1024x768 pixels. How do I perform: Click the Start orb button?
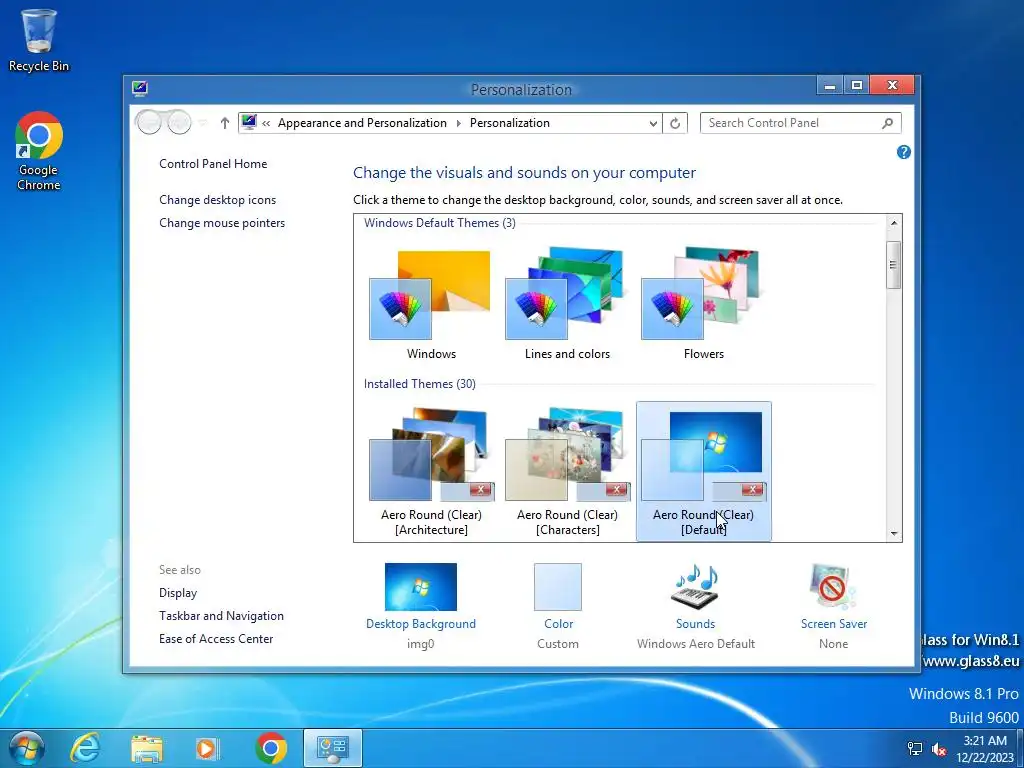tap(26, 748)
